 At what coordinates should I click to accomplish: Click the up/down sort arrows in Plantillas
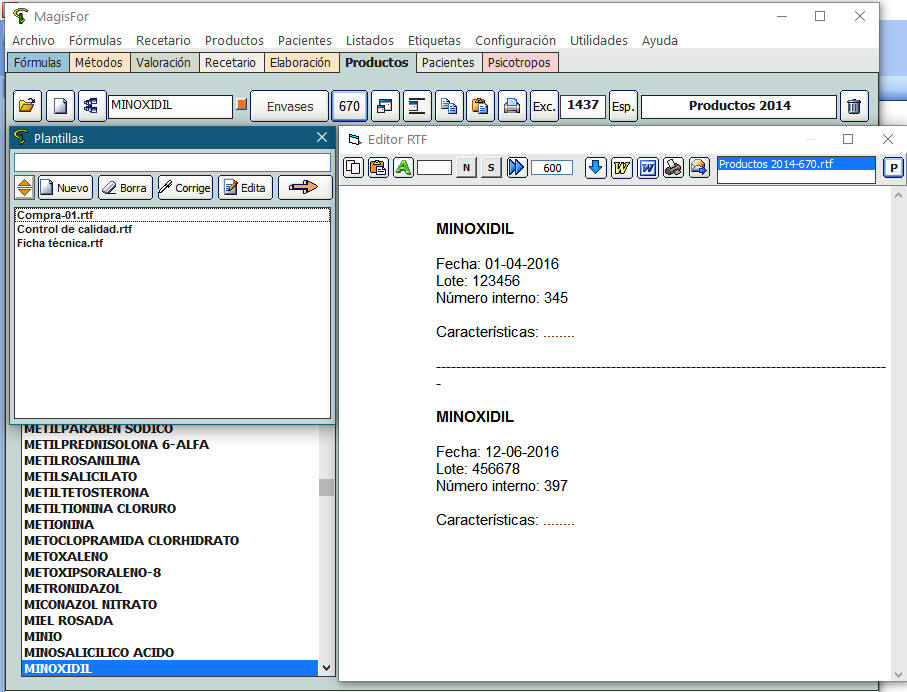tap(25, 187)
